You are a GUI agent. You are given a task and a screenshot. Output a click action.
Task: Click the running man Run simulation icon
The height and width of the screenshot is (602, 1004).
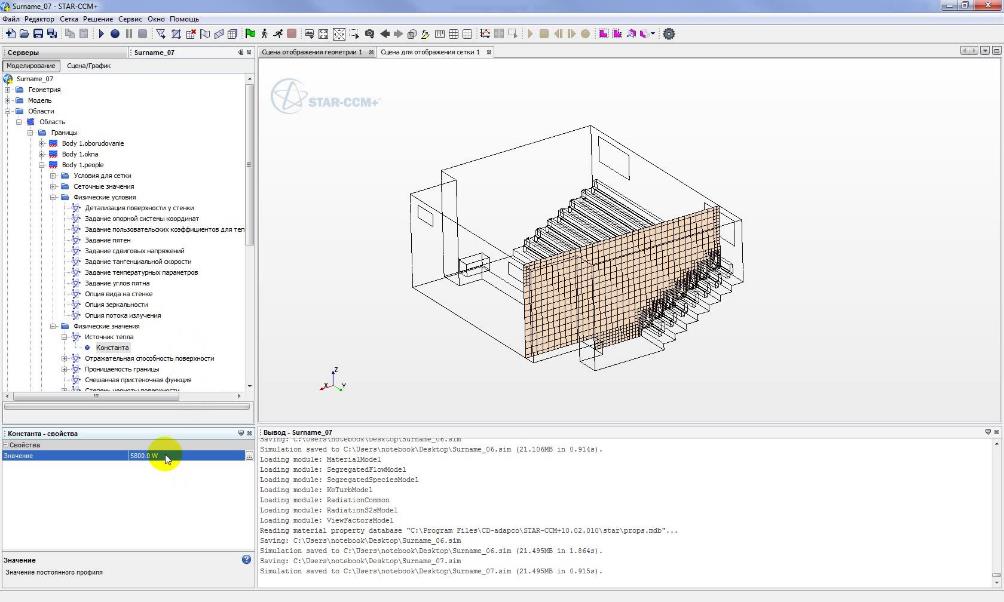(276, 33)
